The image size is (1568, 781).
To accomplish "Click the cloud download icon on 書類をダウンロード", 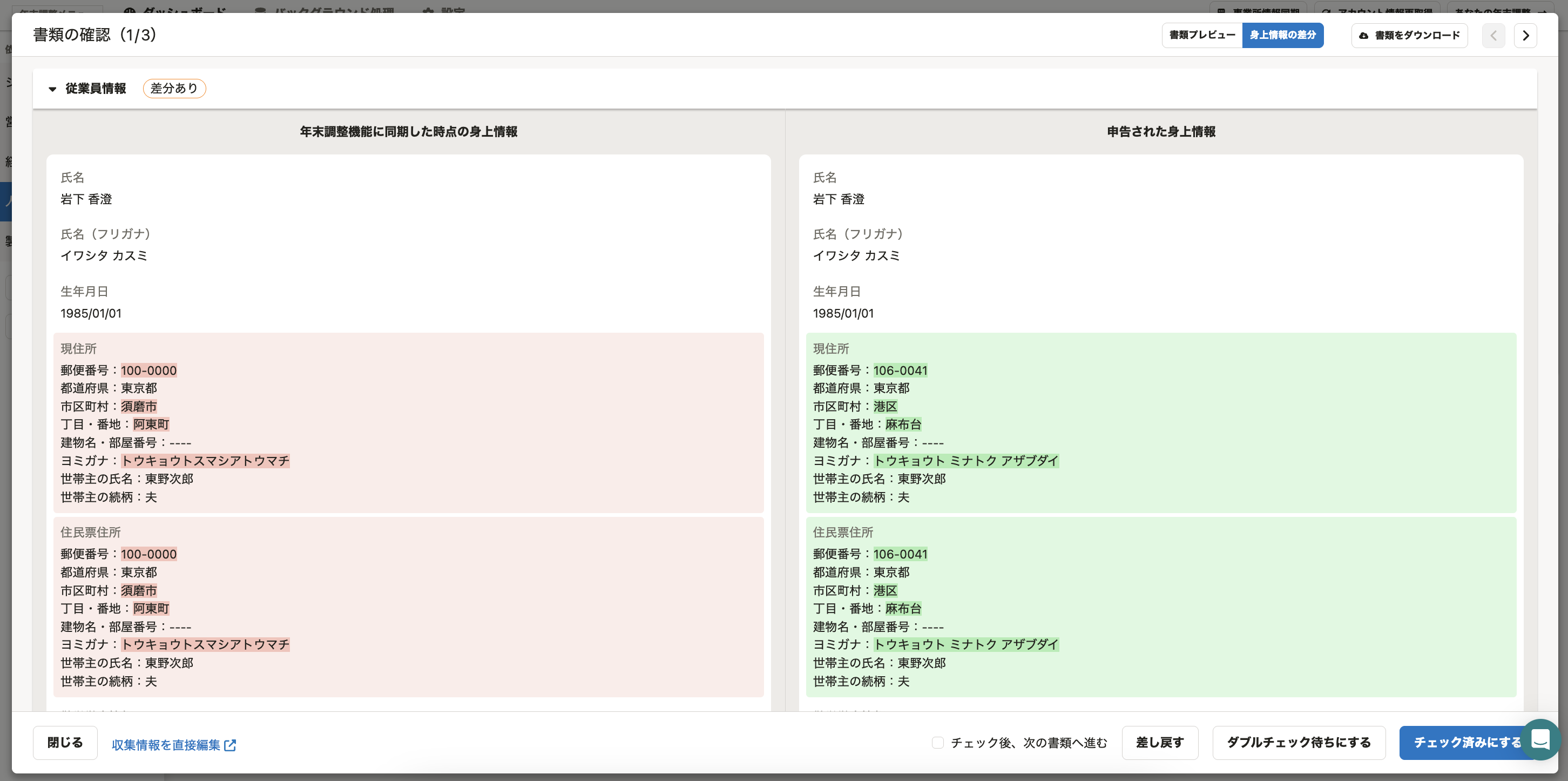I will tap(1363, 35).
